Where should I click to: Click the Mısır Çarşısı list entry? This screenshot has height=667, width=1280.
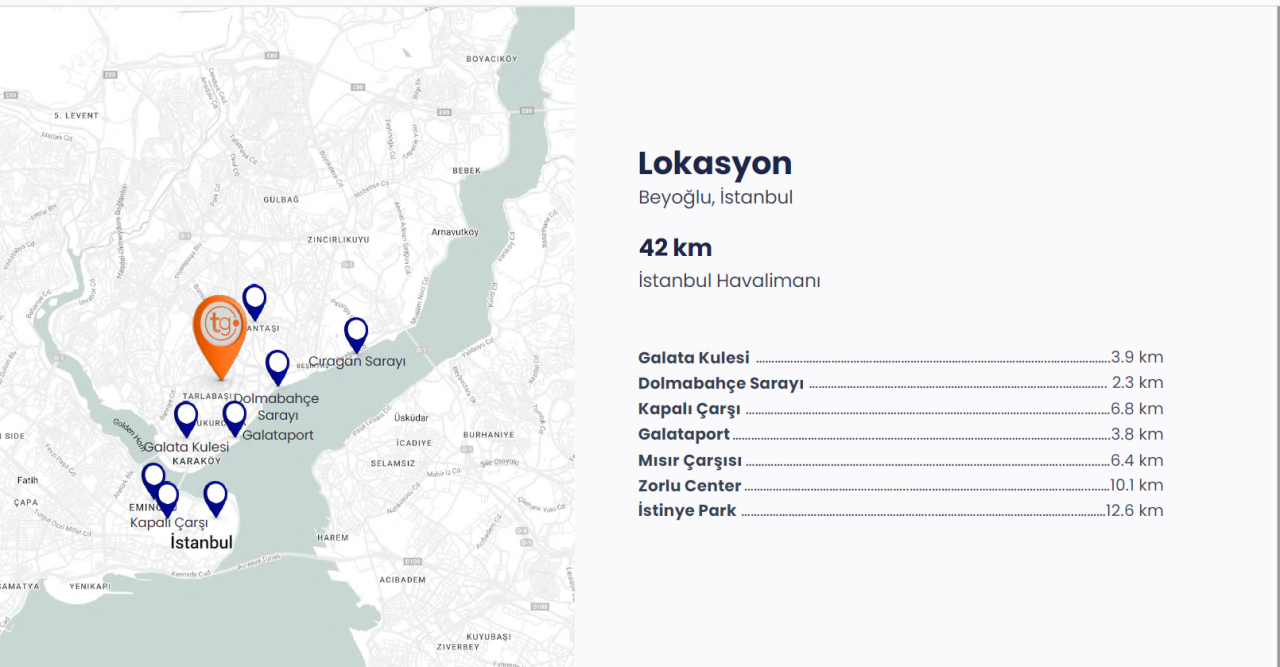(x=690, y=461)
